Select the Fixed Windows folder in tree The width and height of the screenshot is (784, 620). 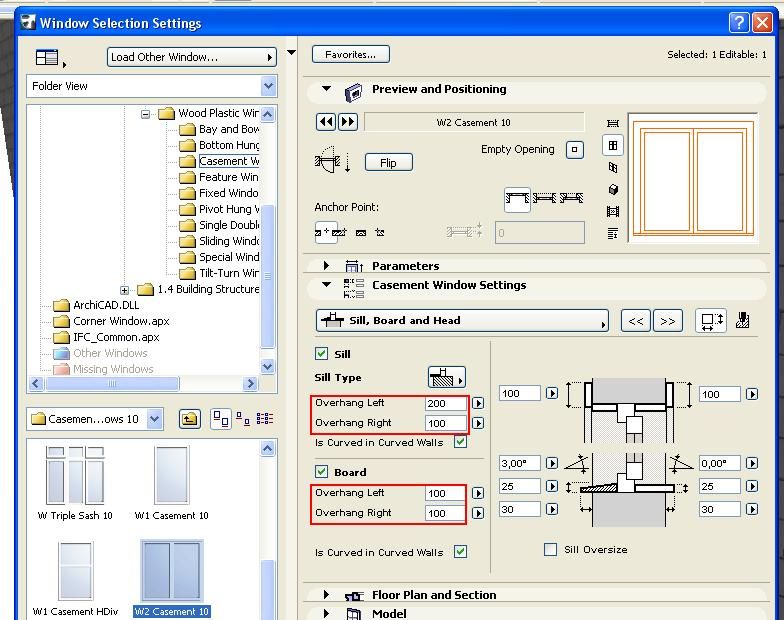click(x=227, y=193)
